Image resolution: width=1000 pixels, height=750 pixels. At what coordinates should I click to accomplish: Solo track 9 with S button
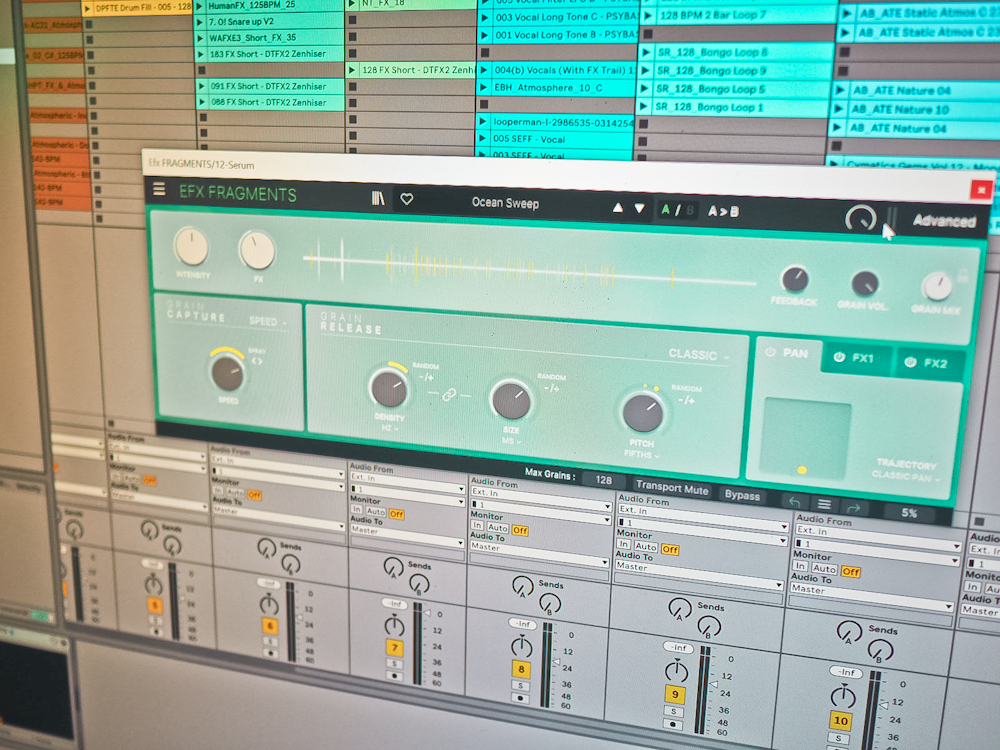coord(675,710)
